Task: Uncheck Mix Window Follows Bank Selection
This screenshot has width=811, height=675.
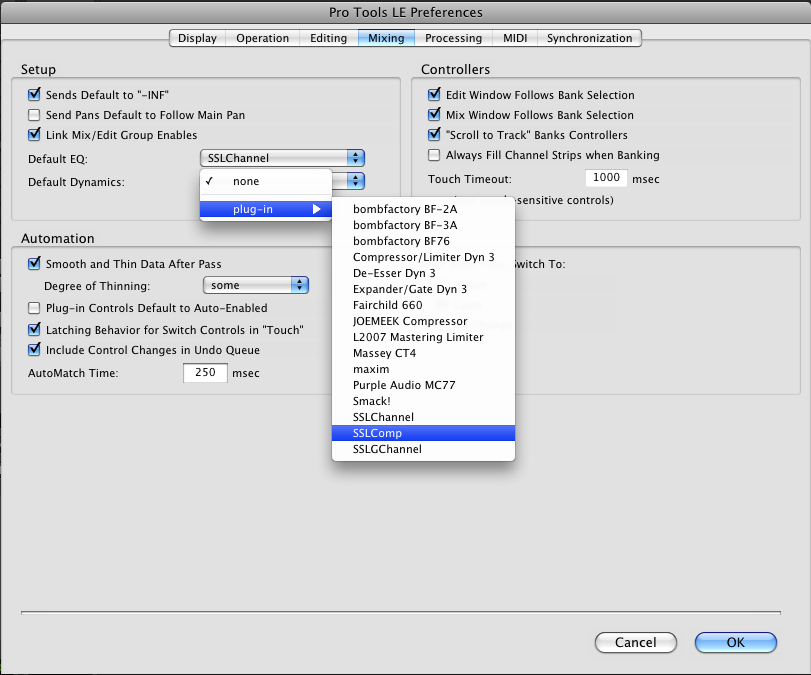Action: (x=434, y=115)
